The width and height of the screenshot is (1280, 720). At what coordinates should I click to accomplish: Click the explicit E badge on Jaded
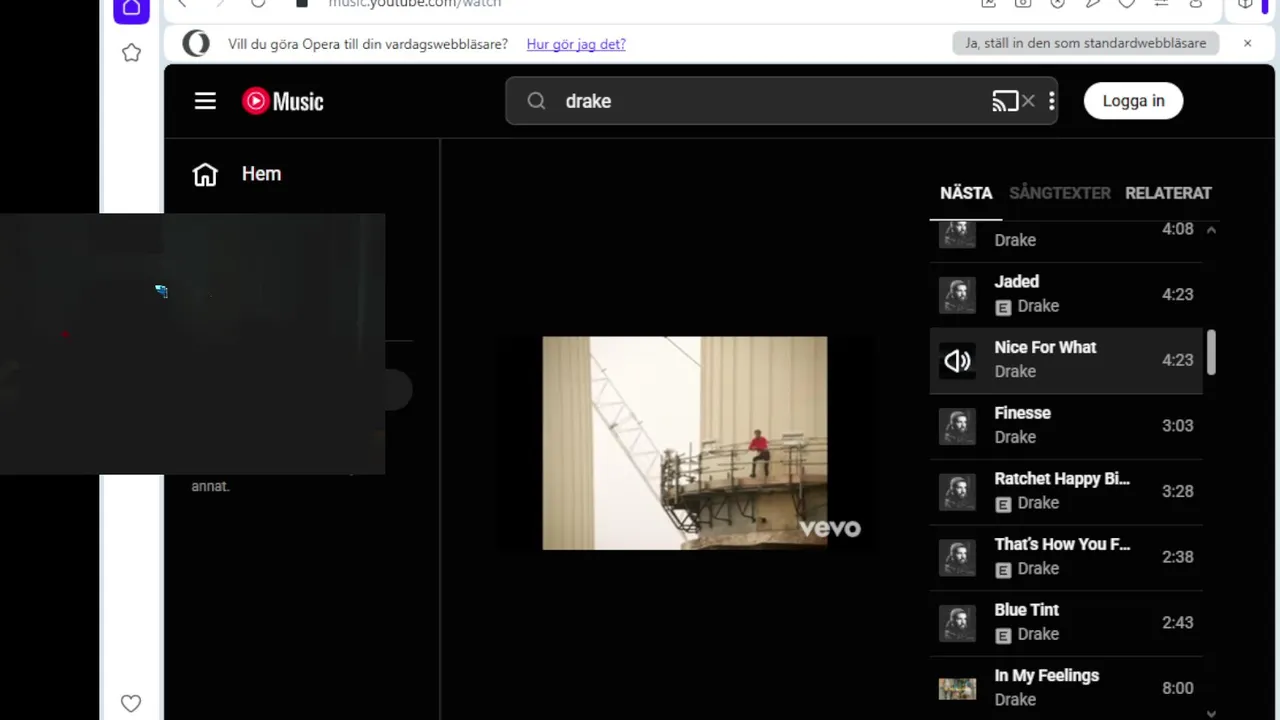[x=1003, y=307]
